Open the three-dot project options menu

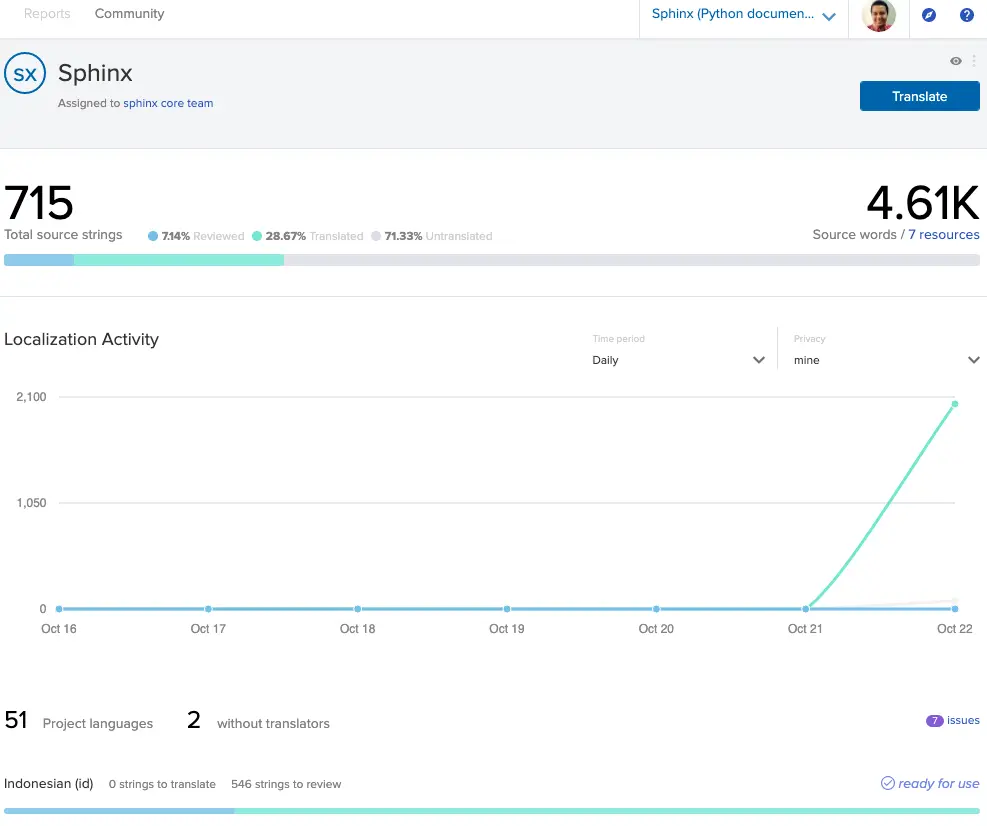point(974,61)
